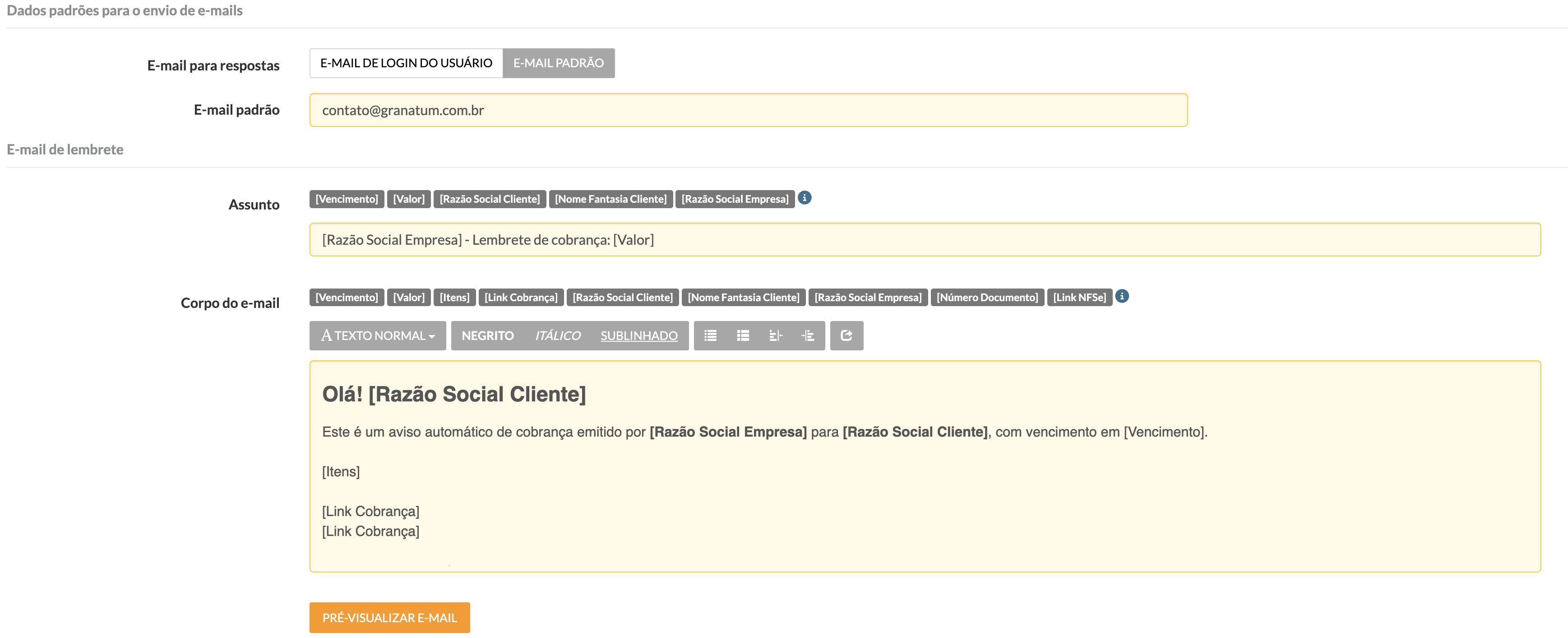This screenshot has width=1568, height=638.
Task: Click the E-mail padrão input field
Action: point(748,110)
